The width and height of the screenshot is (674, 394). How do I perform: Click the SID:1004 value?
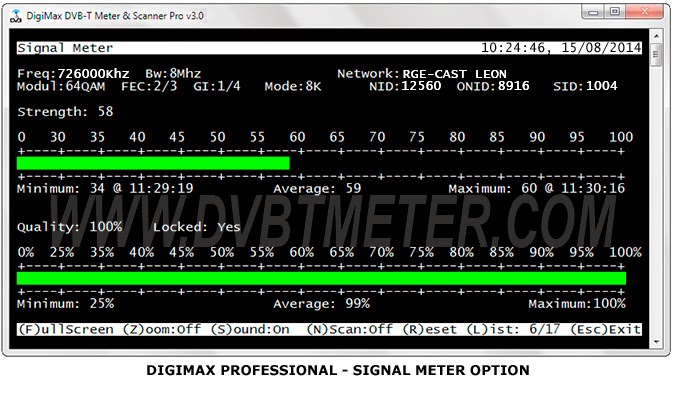tap(585, 86)
